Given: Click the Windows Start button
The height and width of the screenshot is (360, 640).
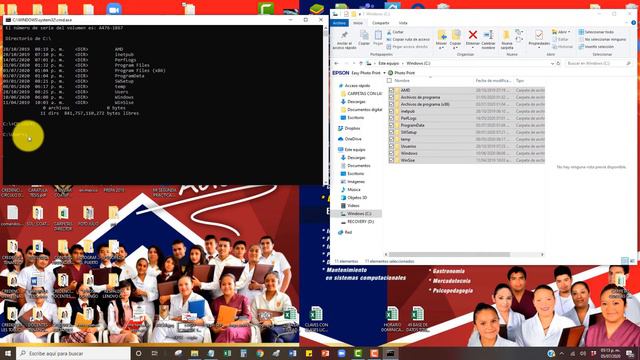Looking at the screenshot, I should pyautogui.click(x=8, y=353).
